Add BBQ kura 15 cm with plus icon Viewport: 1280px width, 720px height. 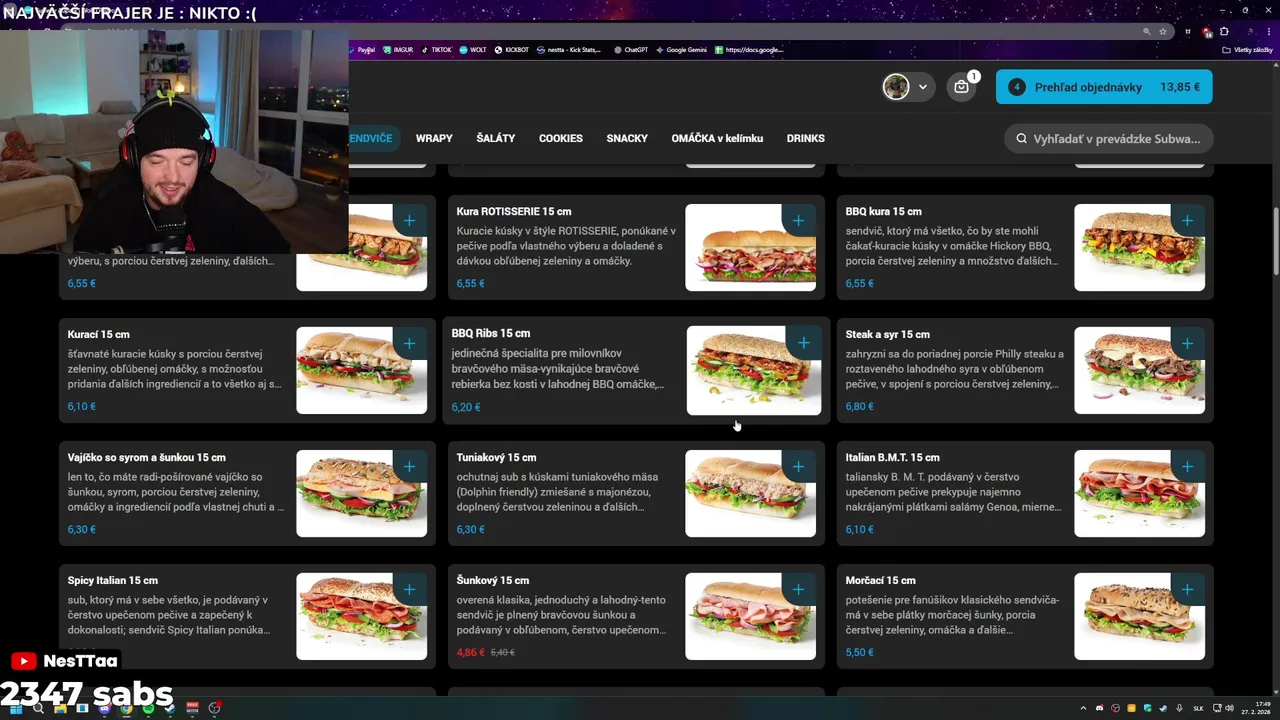pos(1187,220)
